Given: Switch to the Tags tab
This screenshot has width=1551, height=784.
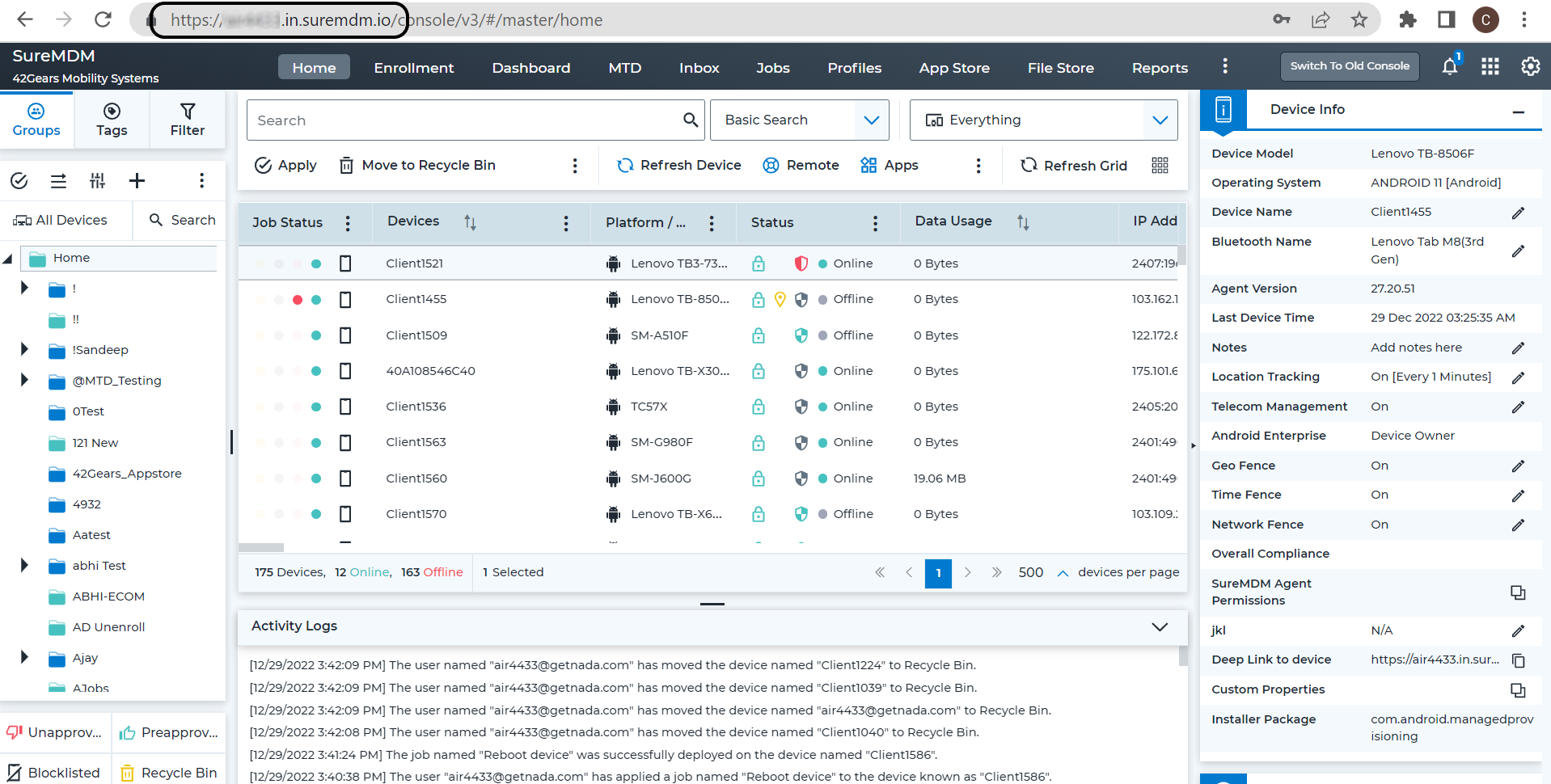Looking at the screenshot, I should pos(112,120).
